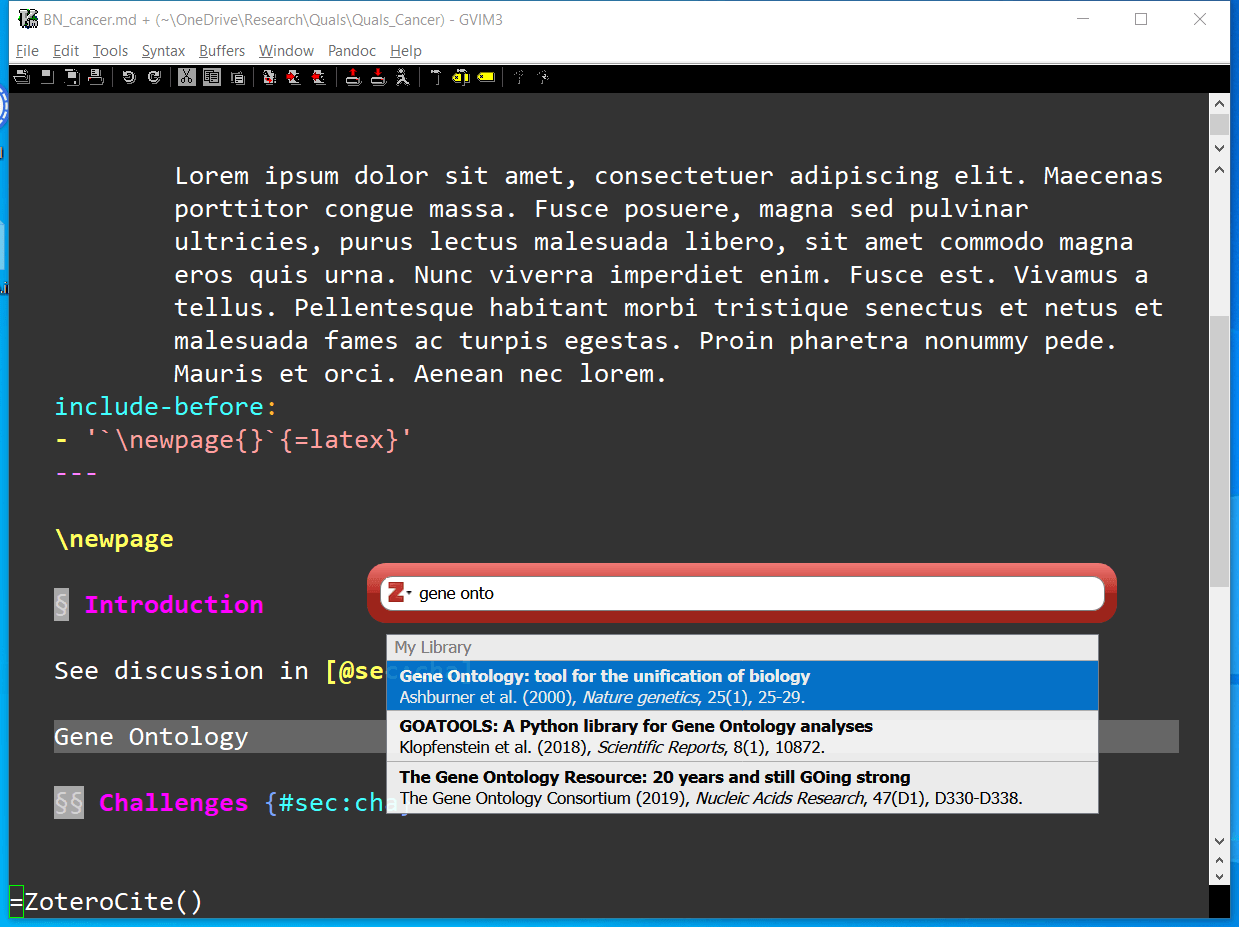Save the current file via toolbar
The image size is (1239, 927).
click(45, 77)
